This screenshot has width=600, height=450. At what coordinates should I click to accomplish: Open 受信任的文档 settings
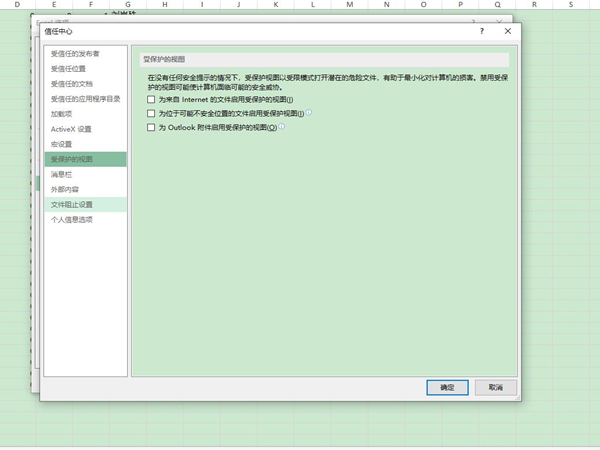[85, 84]
